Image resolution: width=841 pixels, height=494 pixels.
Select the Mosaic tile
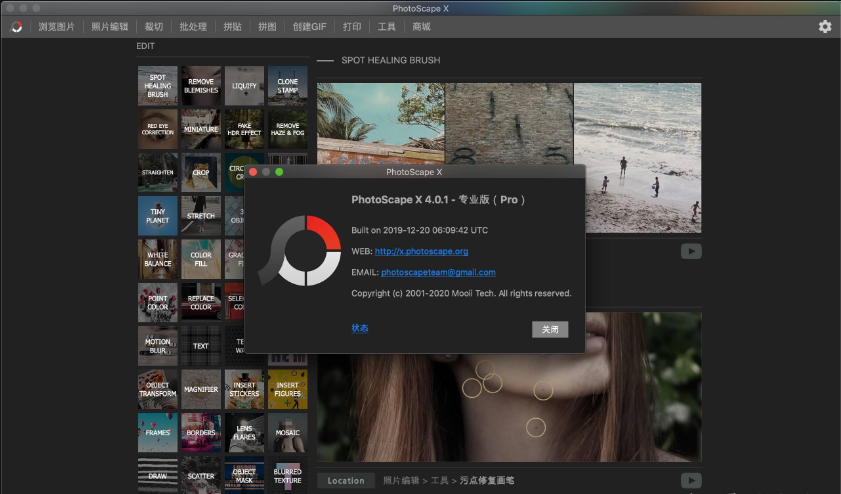point(287,432)
